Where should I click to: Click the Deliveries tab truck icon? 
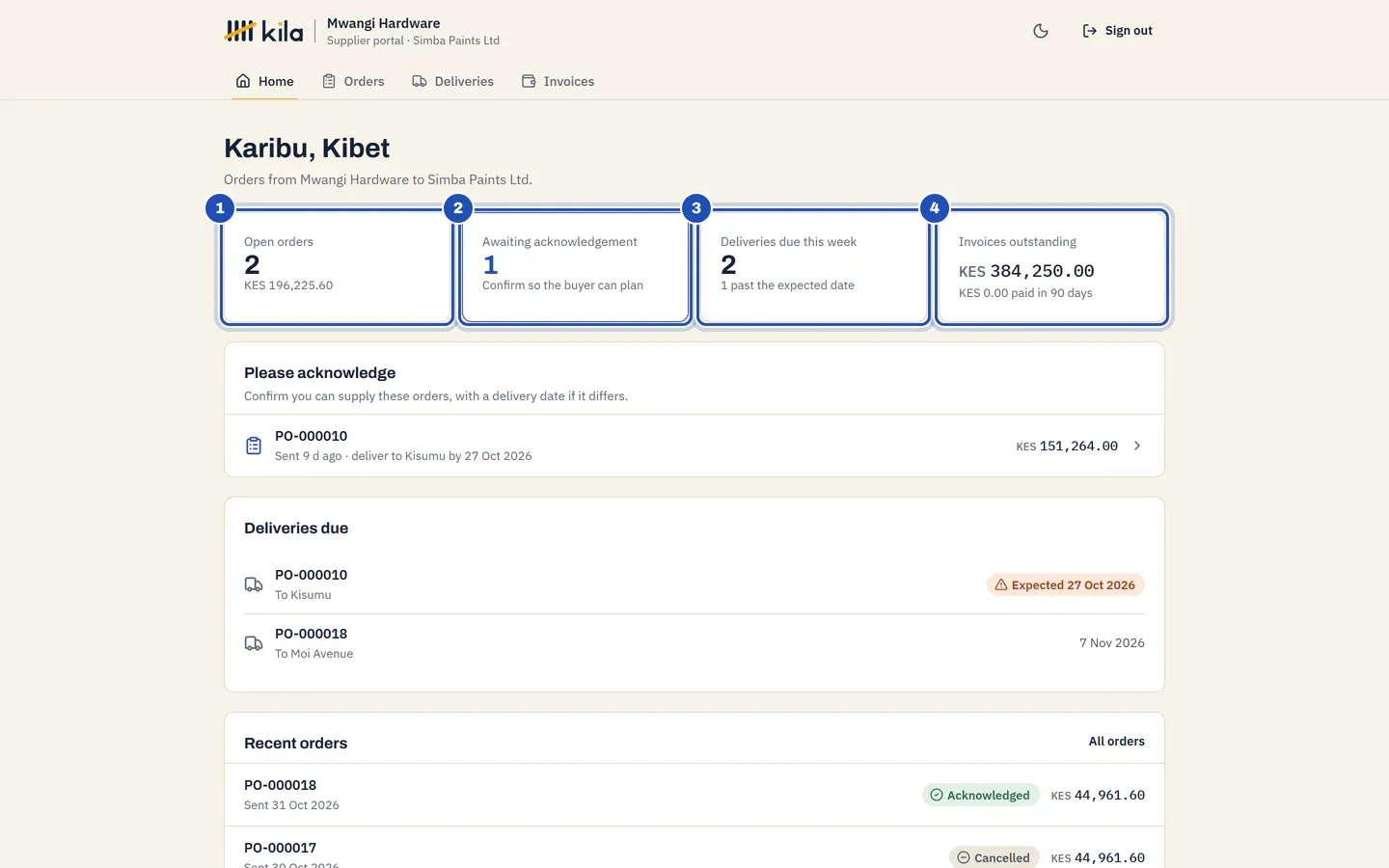pyautogui.click(x=420, y=81)
